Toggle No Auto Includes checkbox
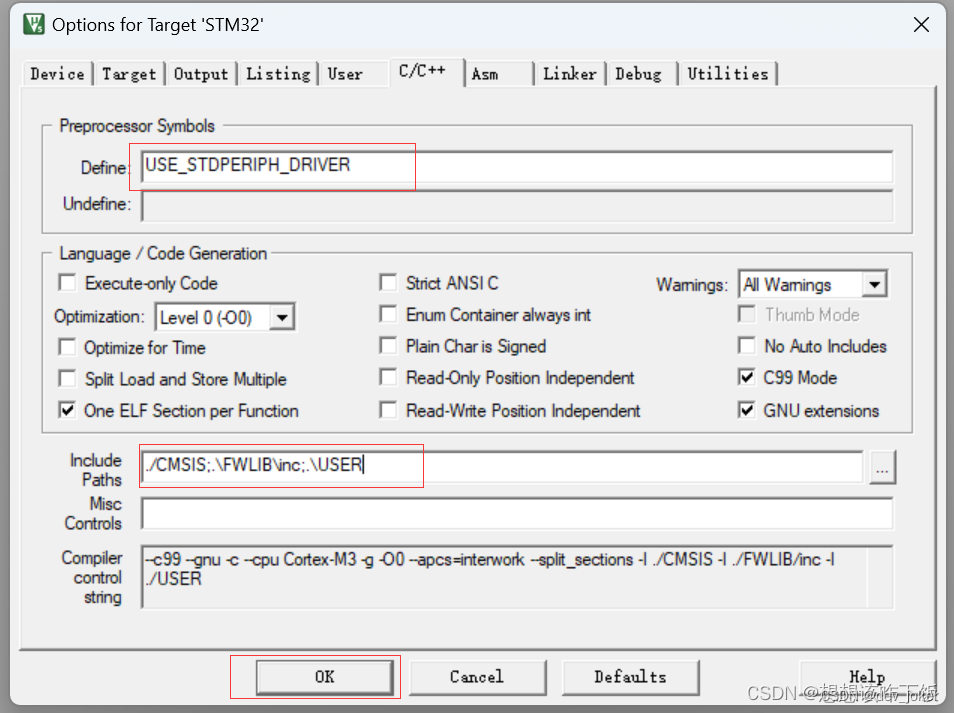The image size is (954, 713). 747,346
